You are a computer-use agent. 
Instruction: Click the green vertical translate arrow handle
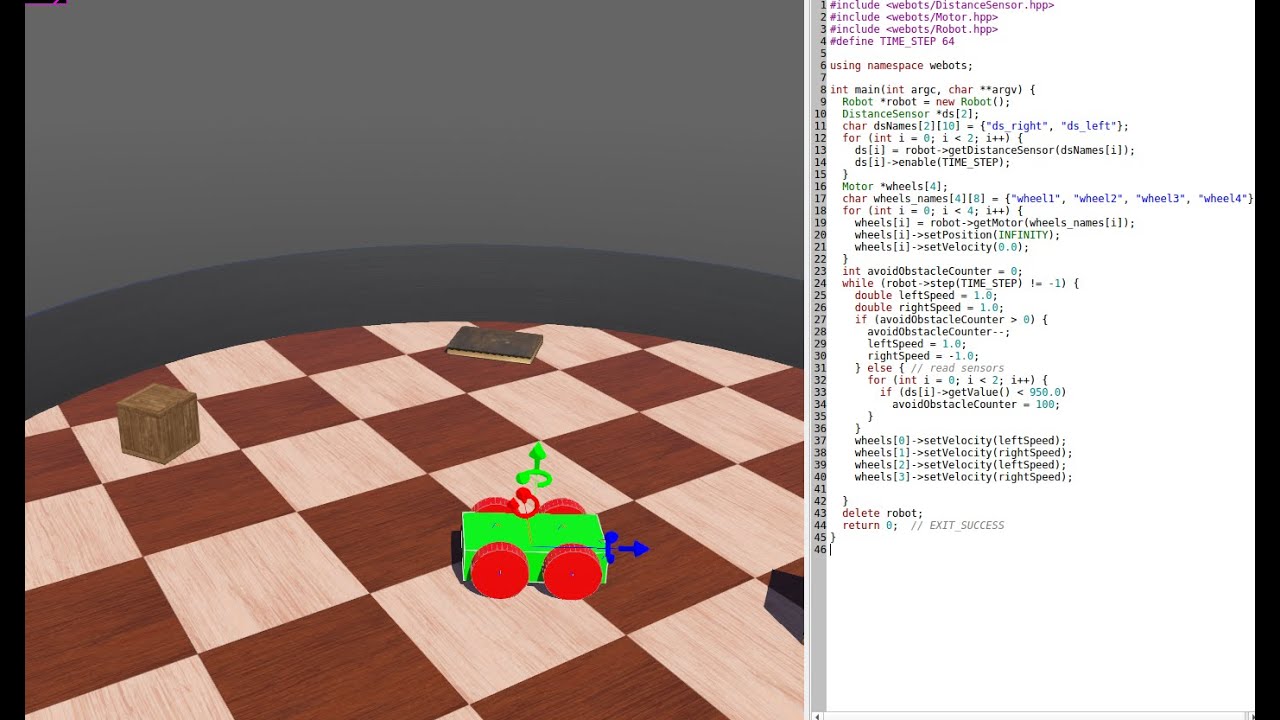coord(537,454)
